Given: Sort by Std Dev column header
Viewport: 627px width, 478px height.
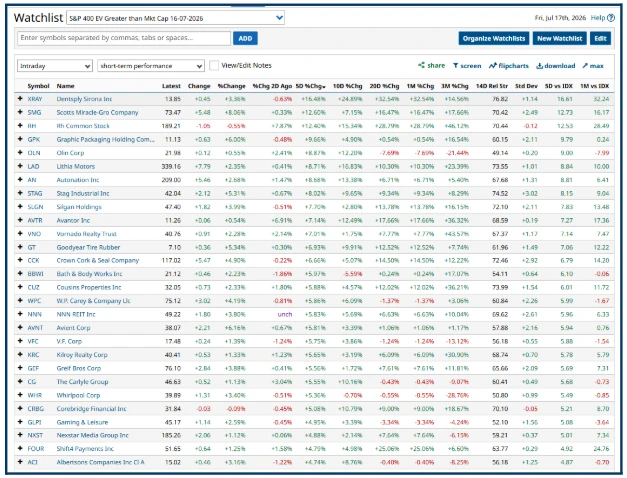Looking at the screenshot, I should (526, 86).
